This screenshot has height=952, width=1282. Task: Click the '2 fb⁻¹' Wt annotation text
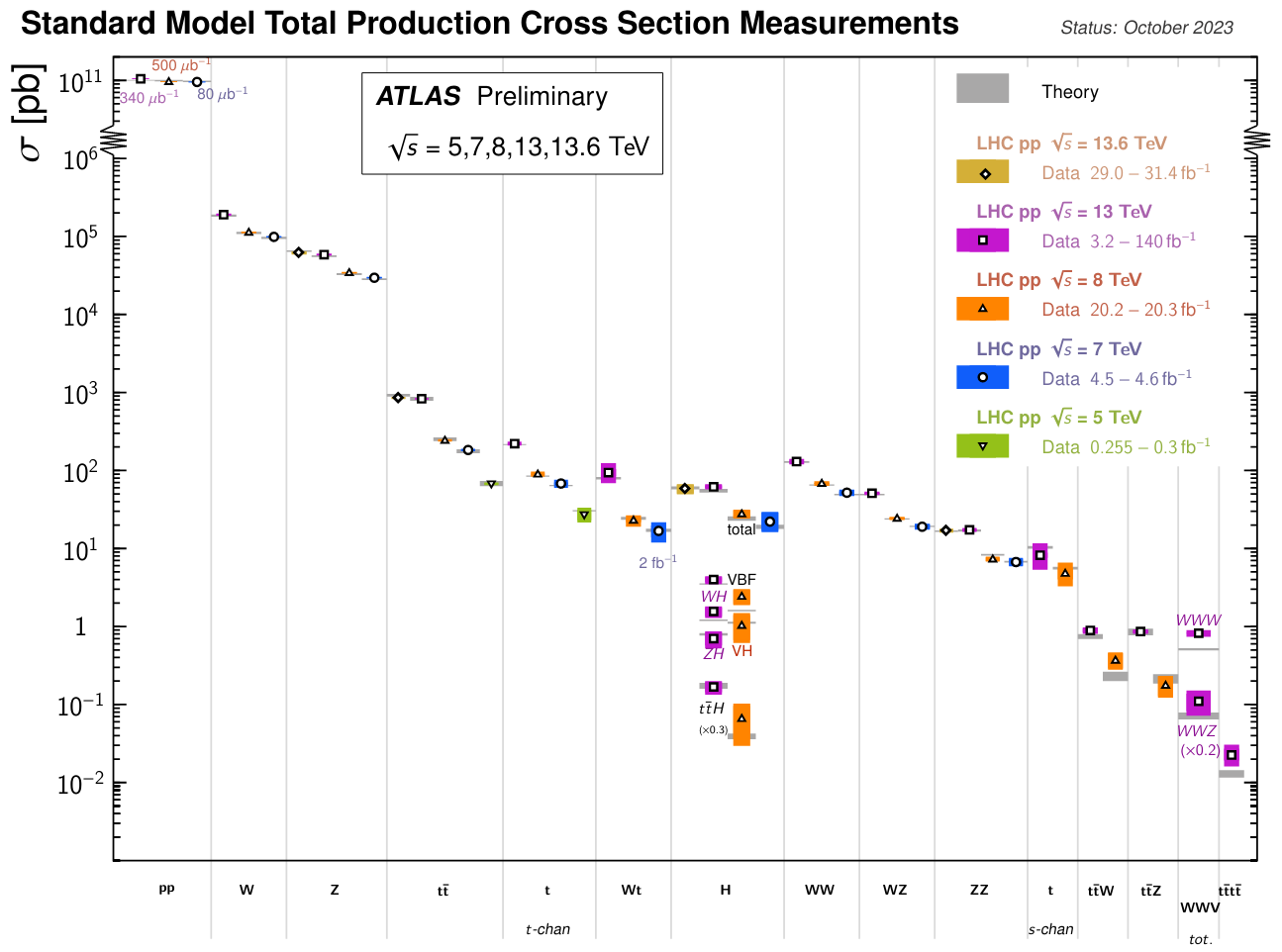tap(657, 562)
